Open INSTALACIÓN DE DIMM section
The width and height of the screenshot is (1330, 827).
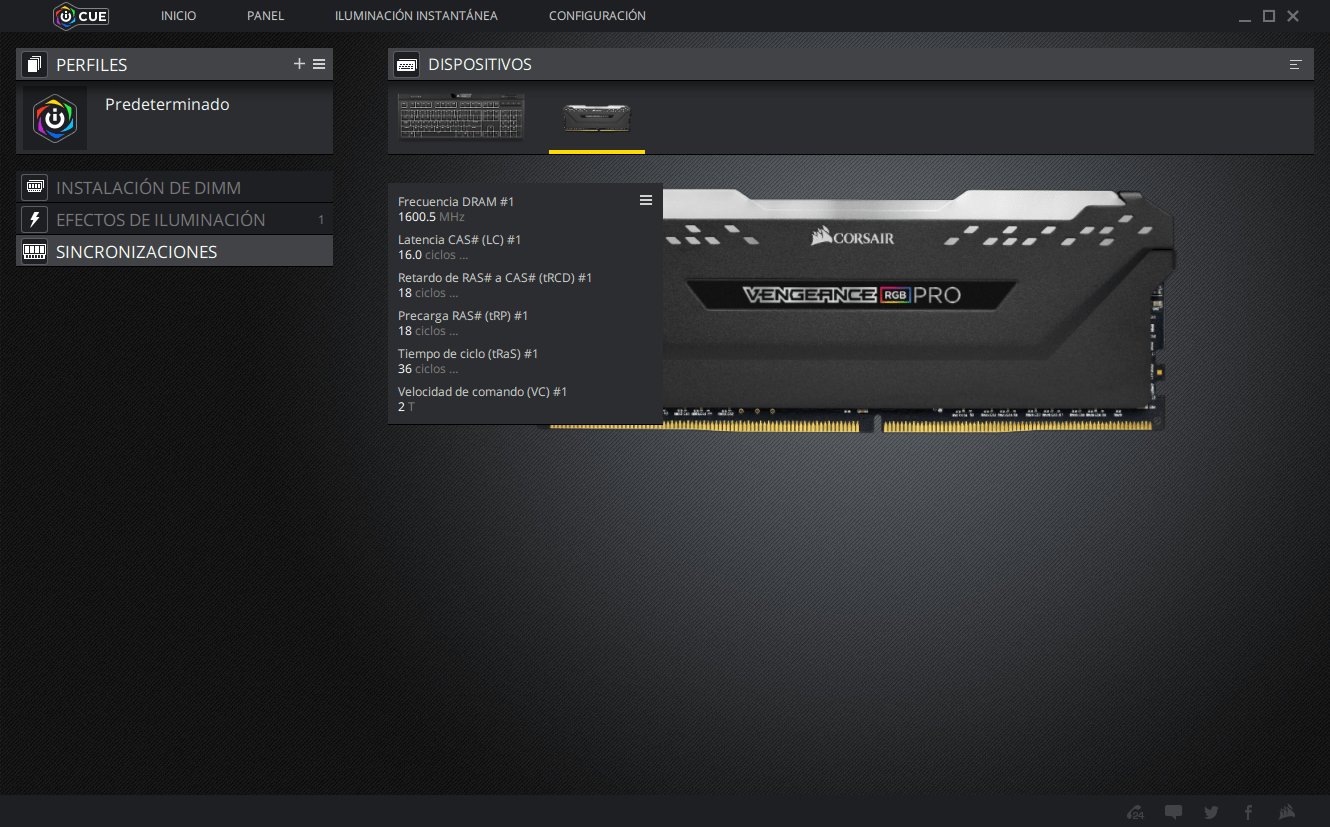(x=175, y=187)
